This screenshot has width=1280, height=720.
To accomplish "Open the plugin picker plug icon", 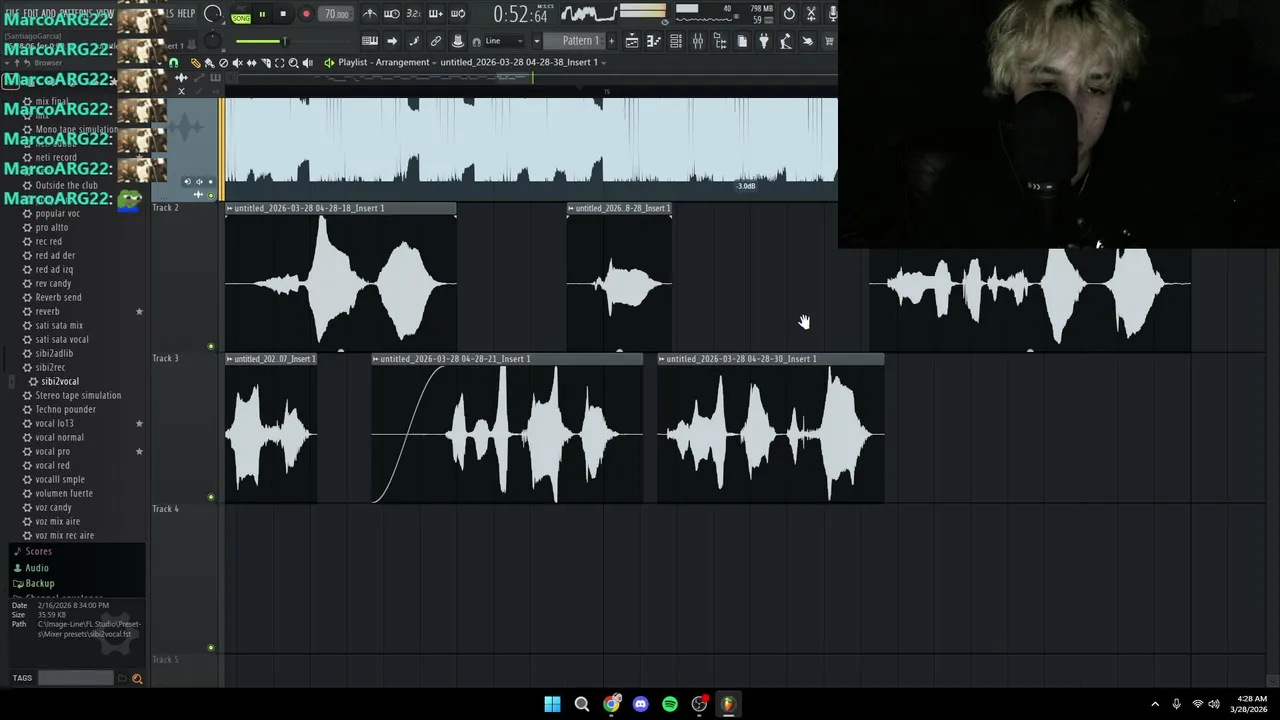I will click(x=764, y=41).
